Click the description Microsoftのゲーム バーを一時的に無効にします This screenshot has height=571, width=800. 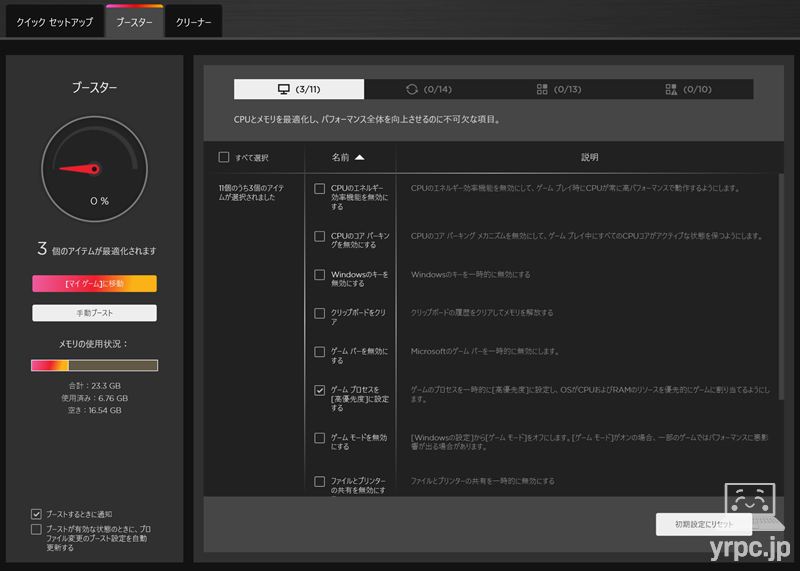[485, 351]
